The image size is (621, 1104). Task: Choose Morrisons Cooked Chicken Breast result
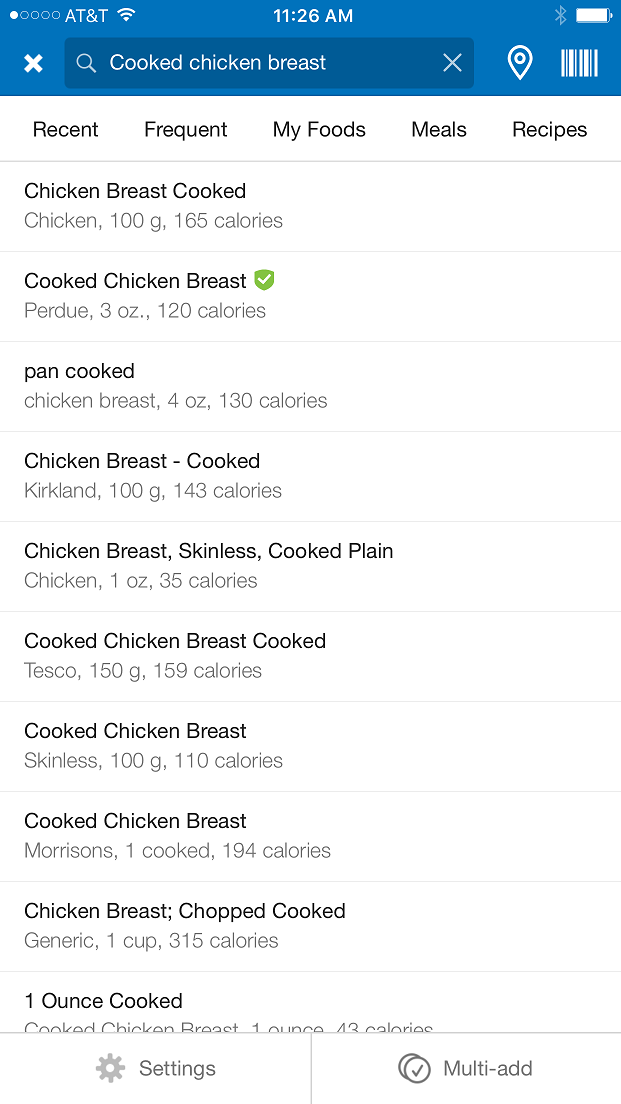[310, 836]
